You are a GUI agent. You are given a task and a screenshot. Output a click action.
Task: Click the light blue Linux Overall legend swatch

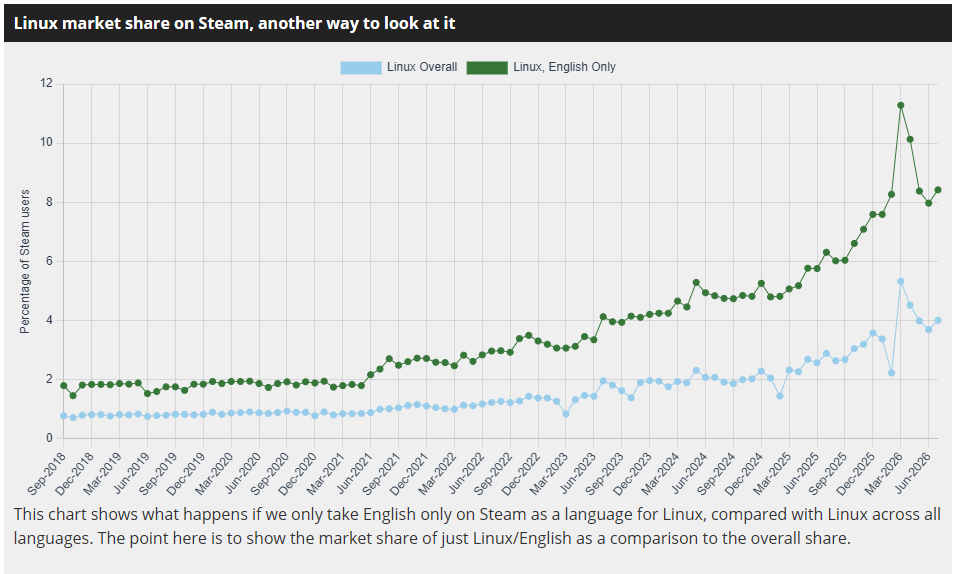[361, 68]
